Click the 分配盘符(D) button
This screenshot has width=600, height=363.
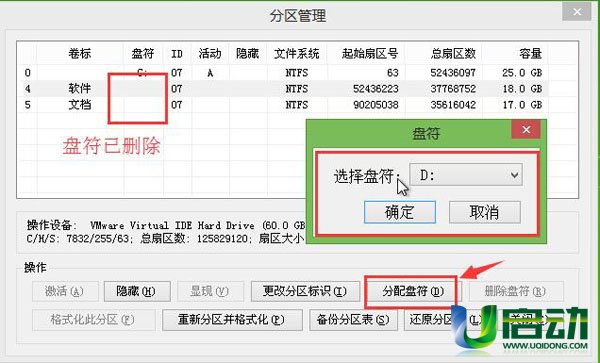coord(413,291)
